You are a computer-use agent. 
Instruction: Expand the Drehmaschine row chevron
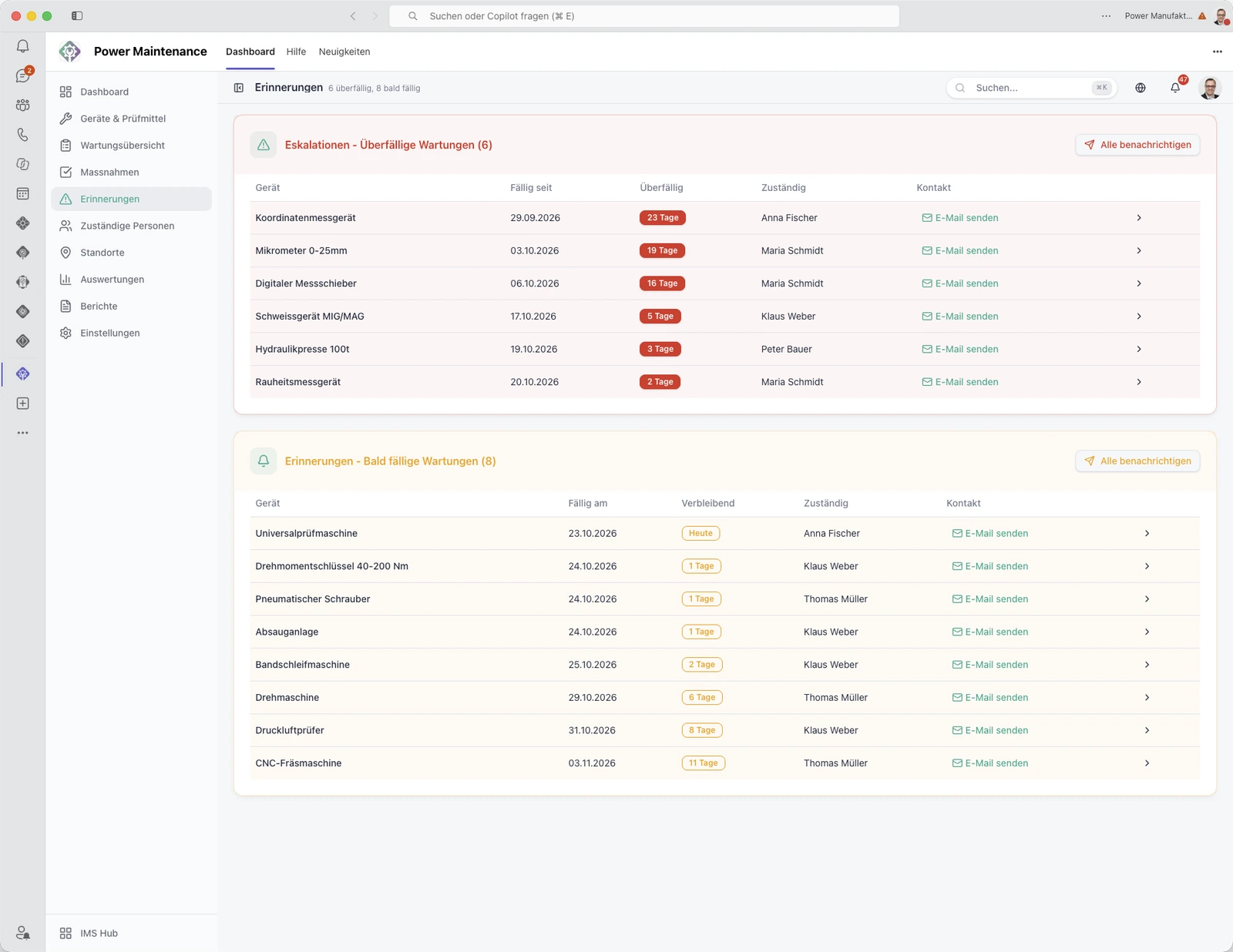coord(1147,698)
